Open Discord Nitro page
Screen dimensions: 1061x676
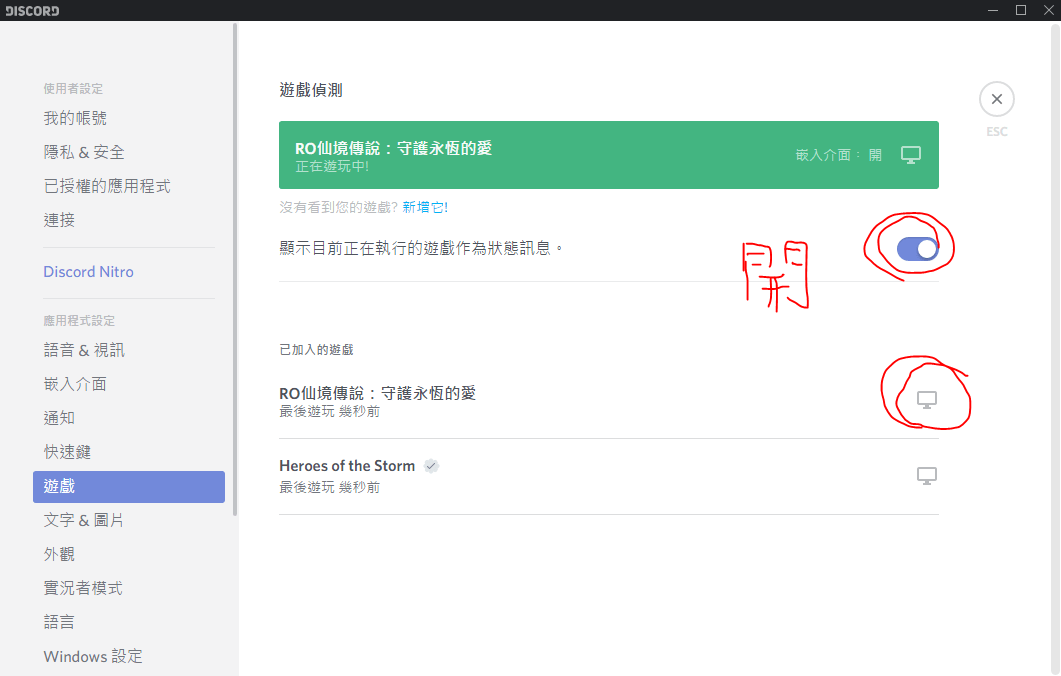pos(89,271)
